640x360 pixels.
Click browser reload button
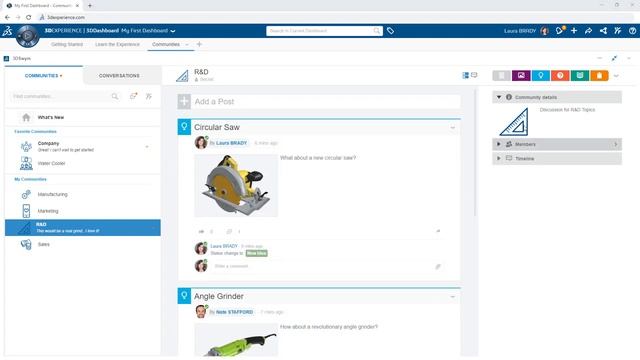pos(29,18)
